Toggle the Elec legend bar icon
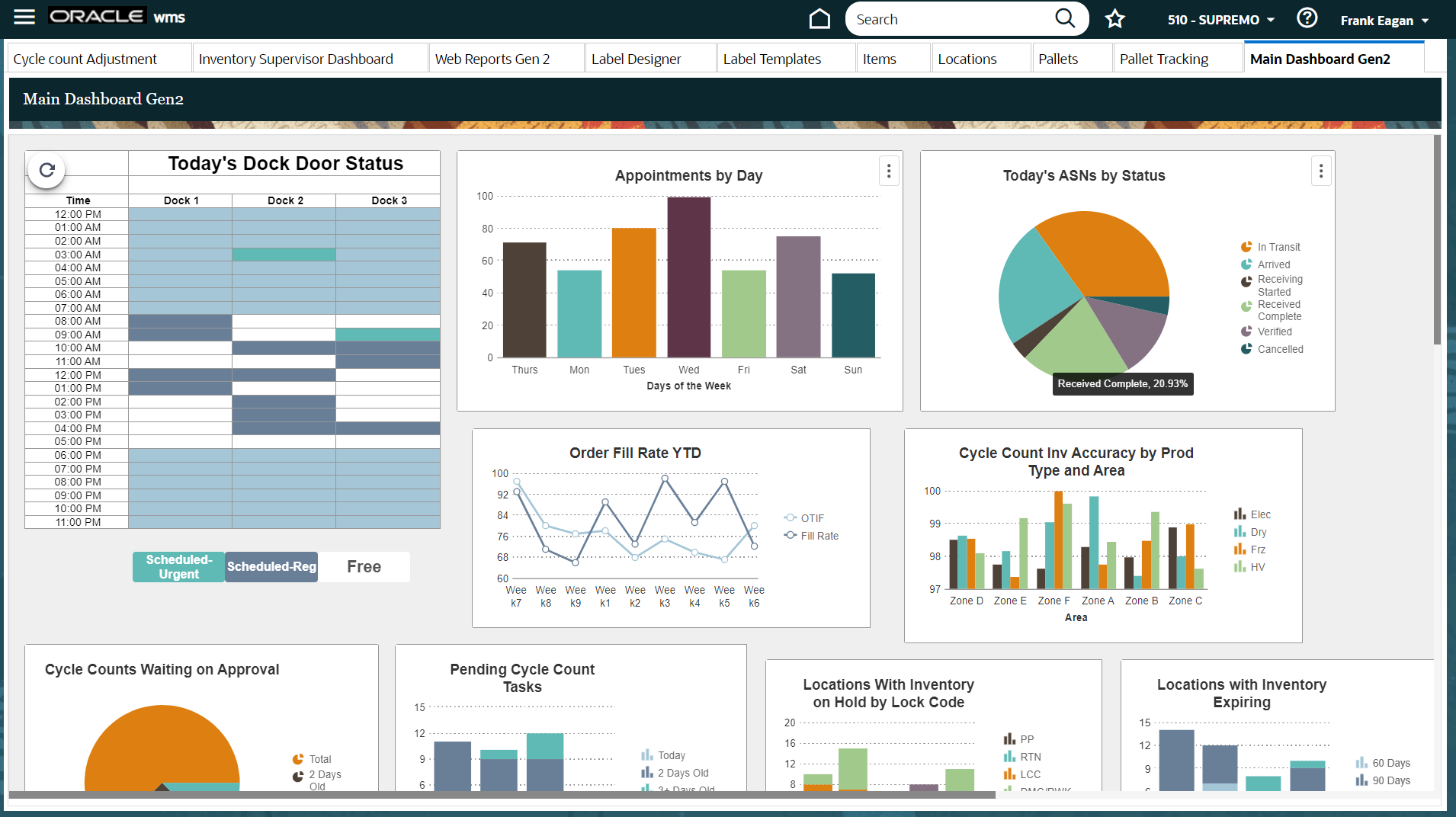Image resolution: width=1456 pixels, height=817 pixels. (1240, 514)
